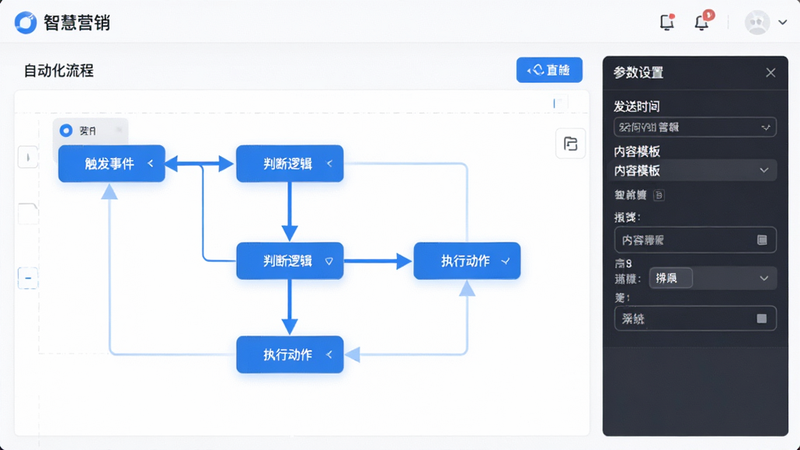Open the bell notifications icon

[702, 22]
